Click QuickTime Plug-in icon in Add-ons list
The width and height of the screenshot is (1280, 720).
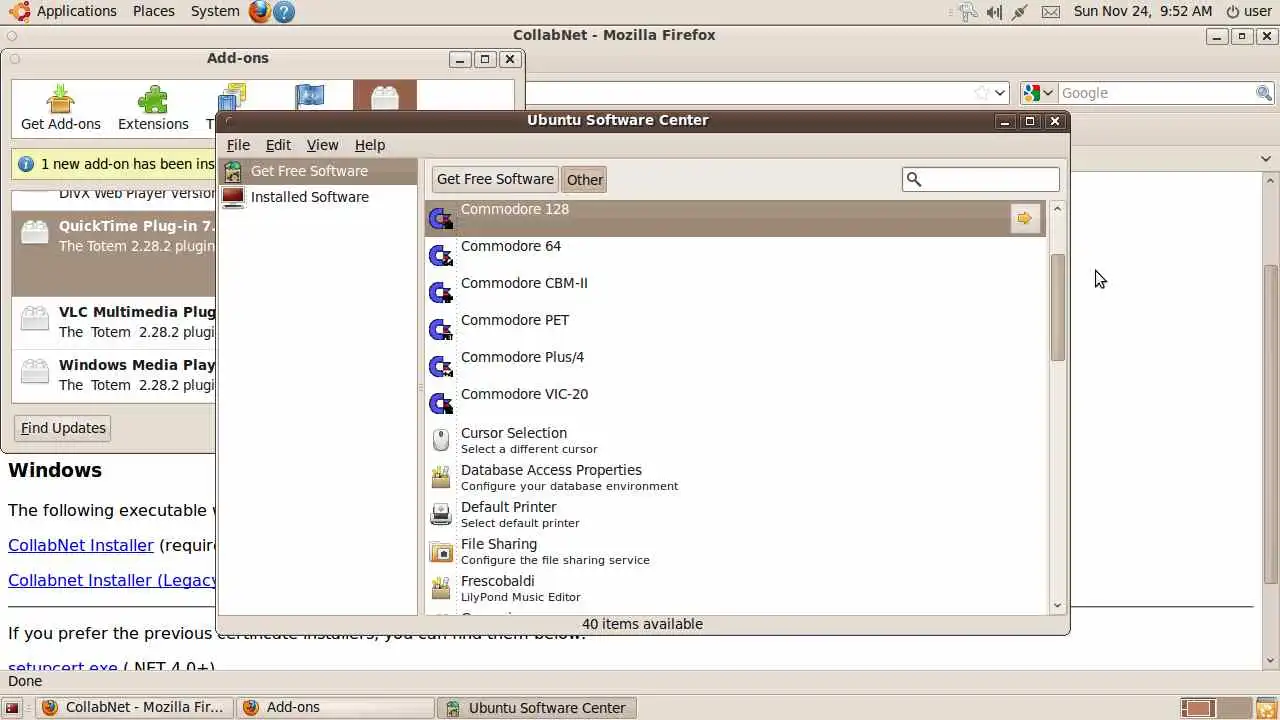pyautogui.click(x=35, y=233)
